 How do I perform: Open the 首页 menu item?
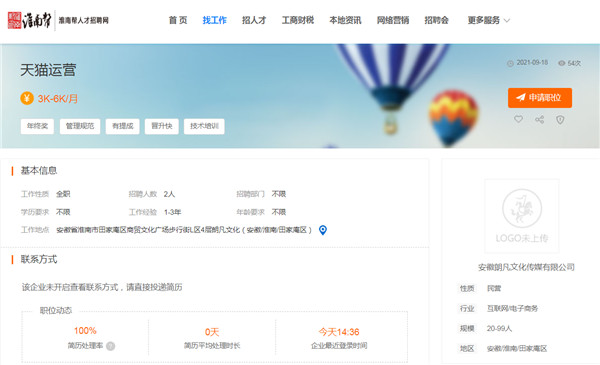click(178, 20)
